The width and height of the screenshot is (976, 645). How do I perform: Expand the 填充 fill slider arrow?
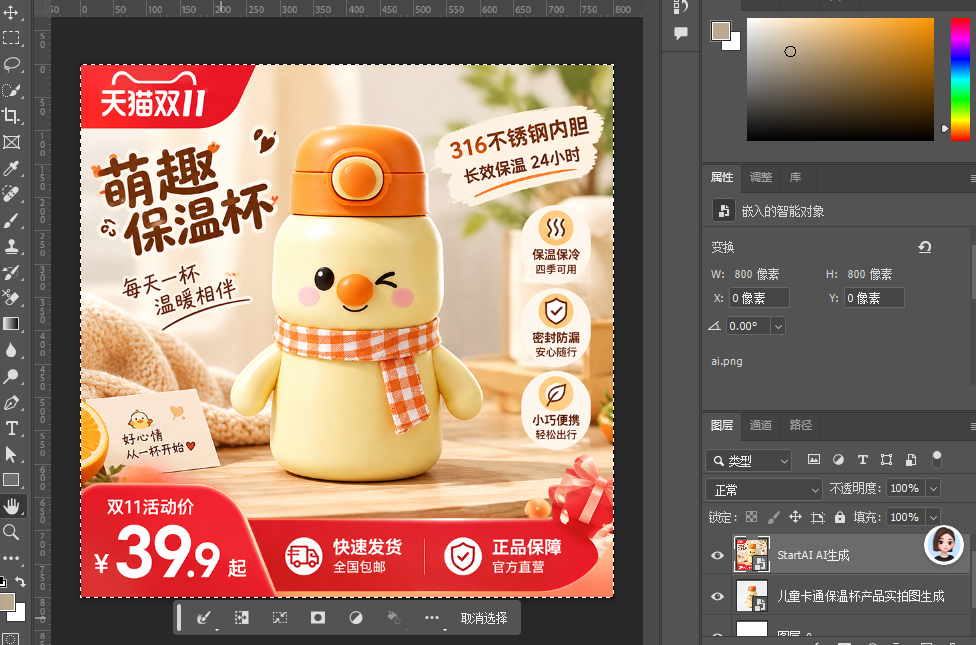(933, 517)
